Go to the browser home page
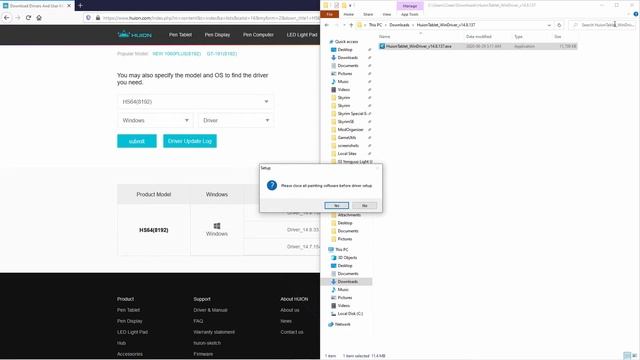Image resolution: width=640 pixels, height=360 pixels. tap(39, 18)
